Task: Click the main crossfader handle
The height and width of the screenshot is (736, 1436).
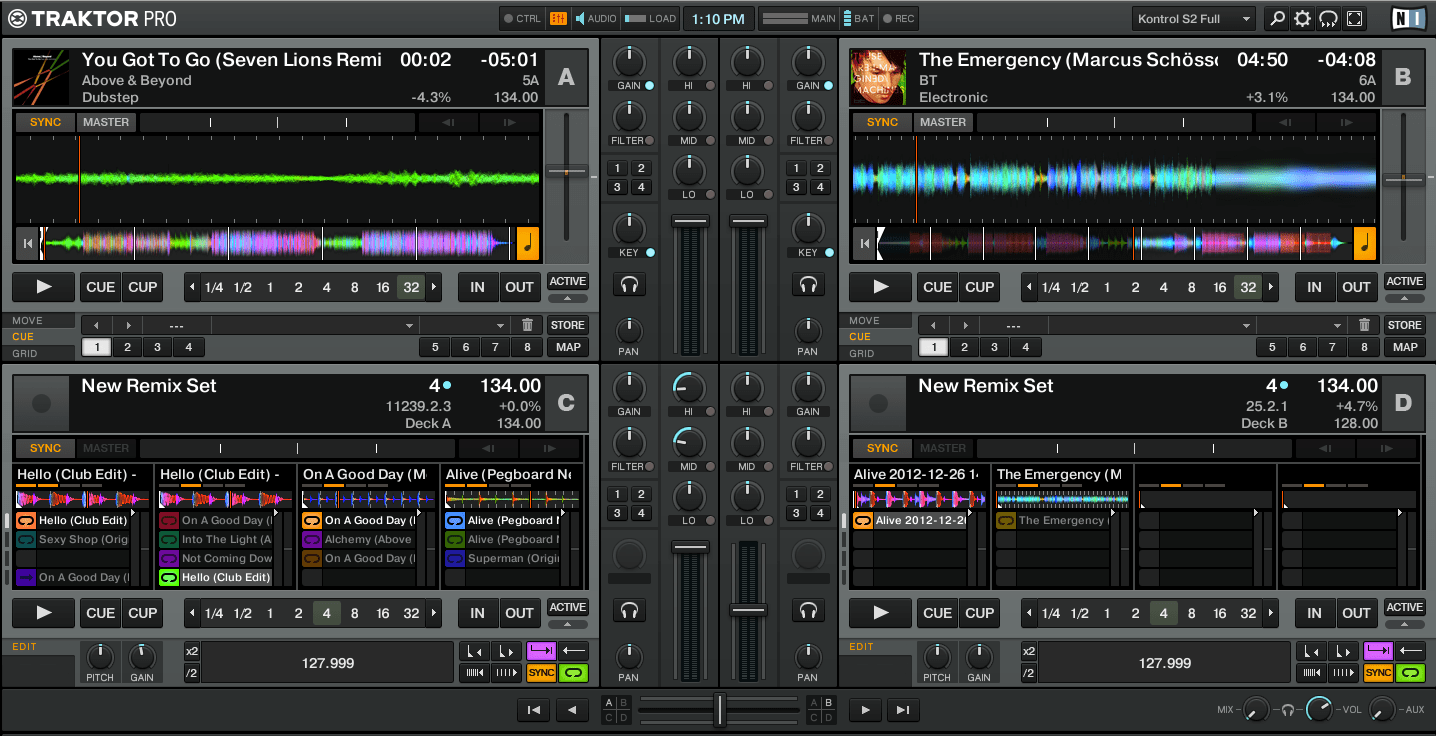Action: pos(719,709)
